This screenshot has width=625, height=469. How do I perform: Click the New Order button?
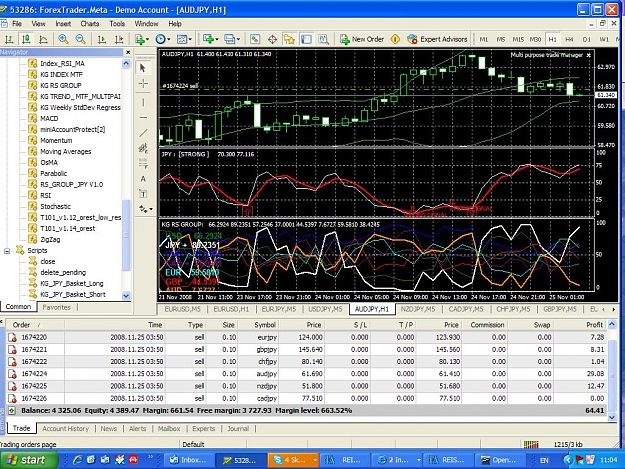click(362, 39)
